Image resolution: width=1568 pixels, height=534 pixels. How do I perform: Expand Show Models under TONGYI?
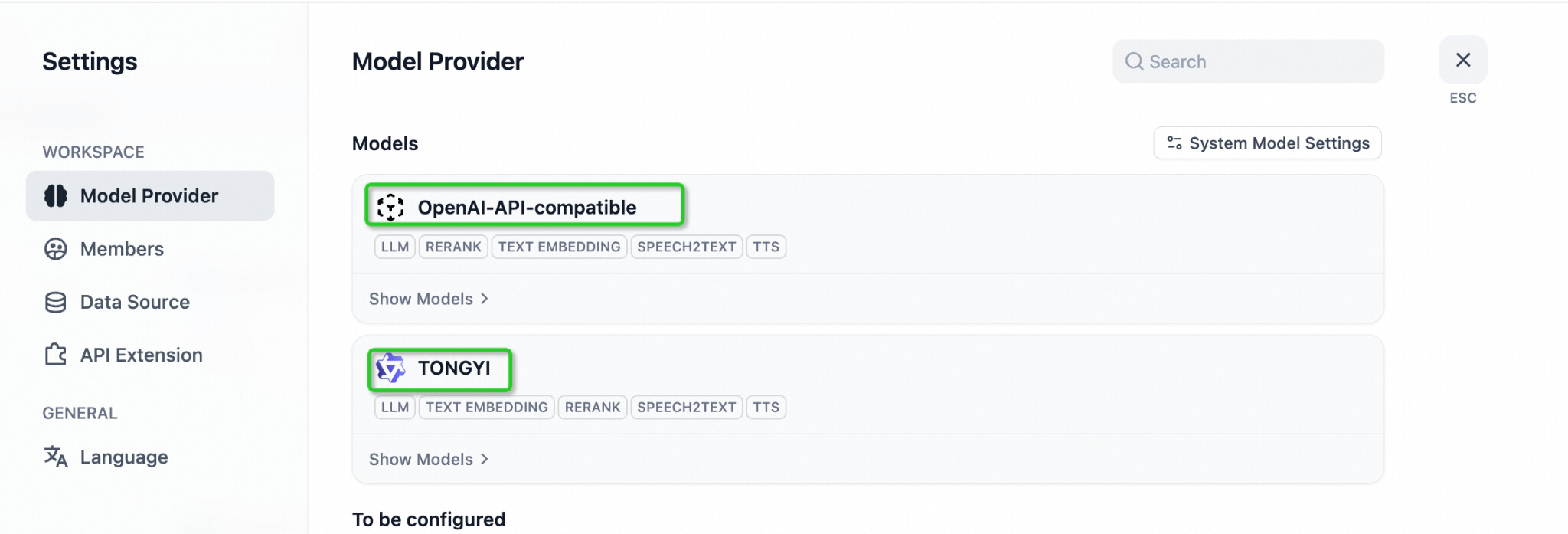coord(421,459)
